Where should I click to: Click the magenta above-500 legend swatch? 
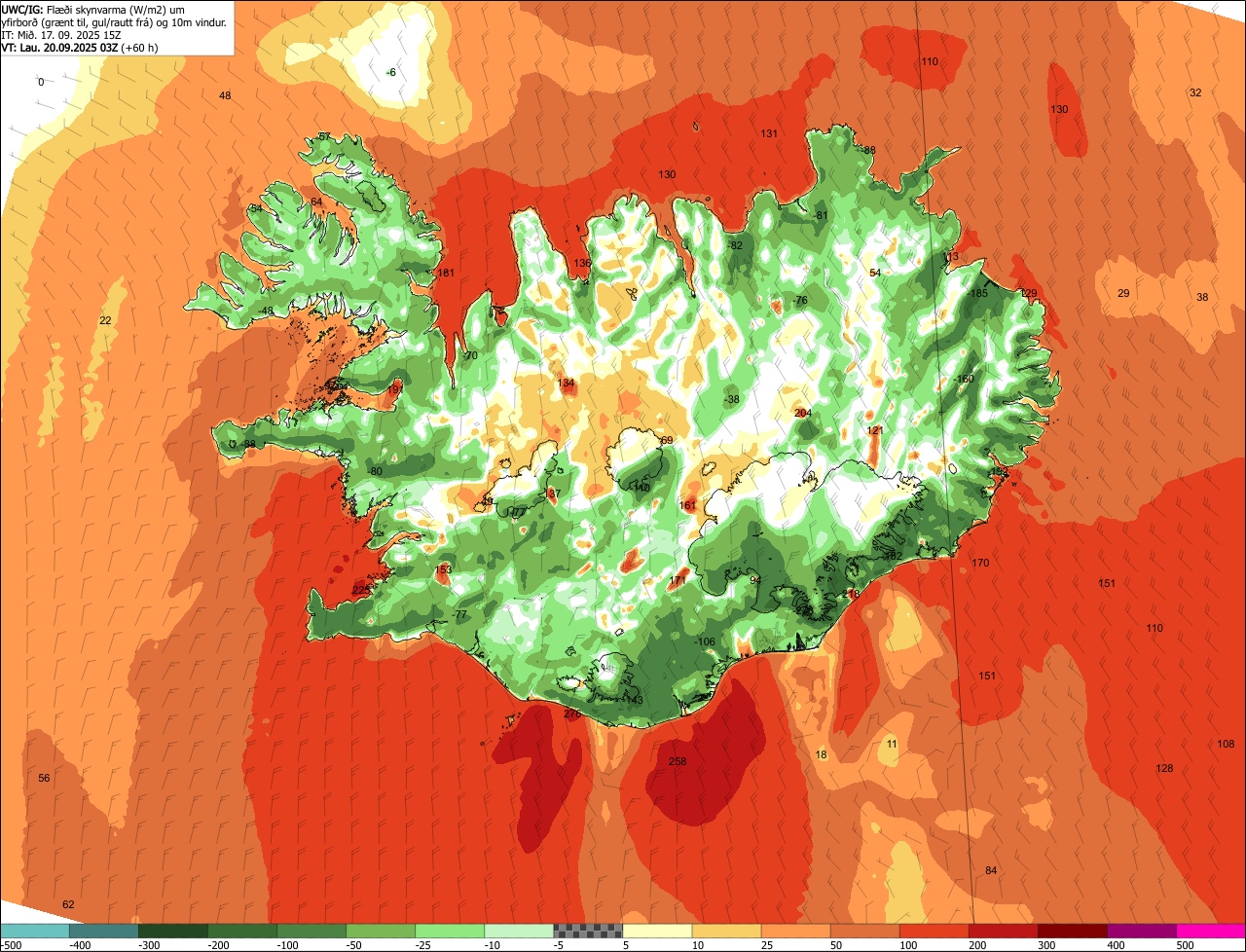click(x=1211, y=931)
